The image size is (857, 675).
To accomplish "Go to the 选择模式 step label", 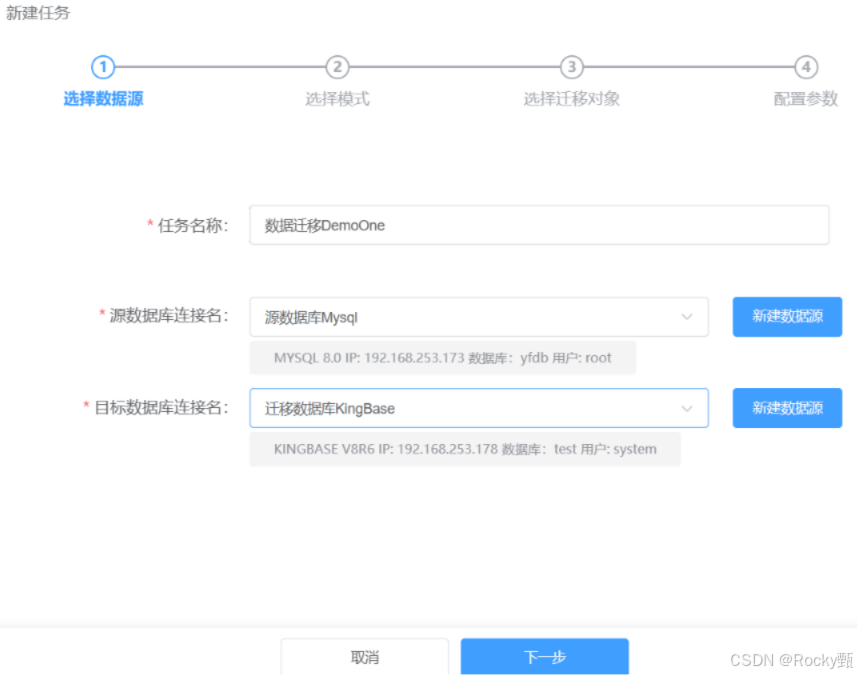I will click(x=337, y=99).
